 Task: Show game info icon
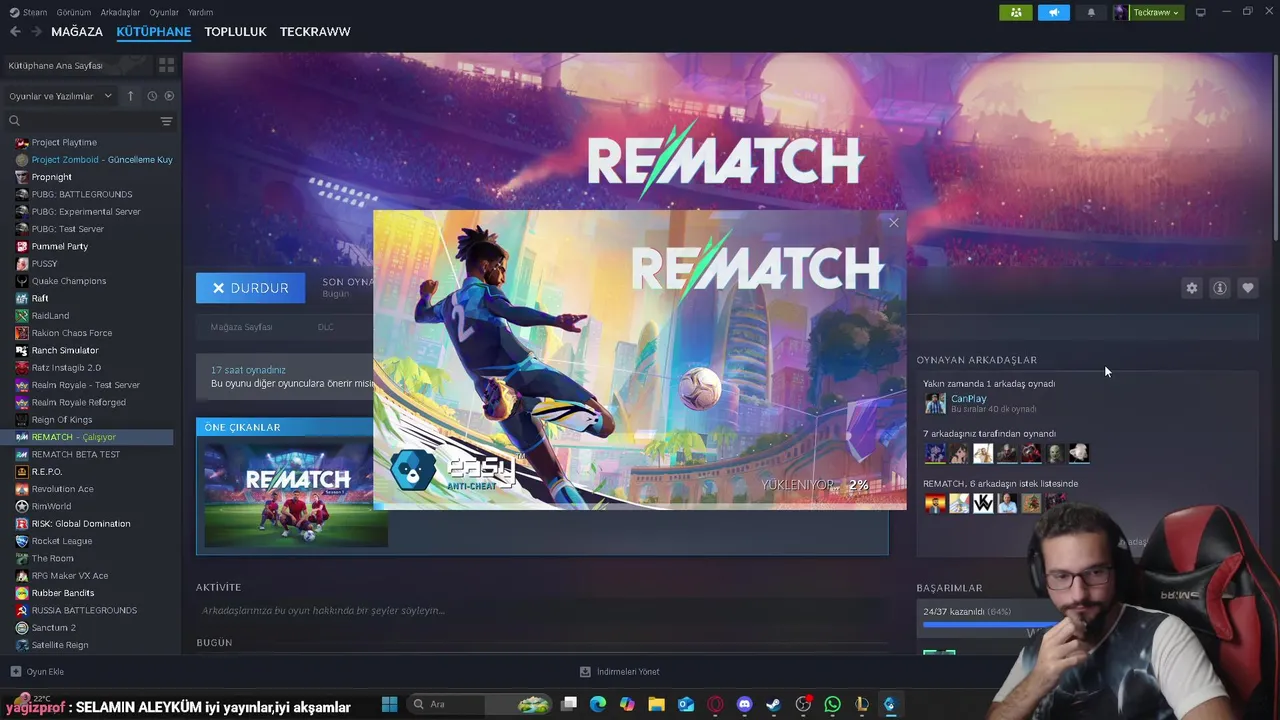[1219, 288]
